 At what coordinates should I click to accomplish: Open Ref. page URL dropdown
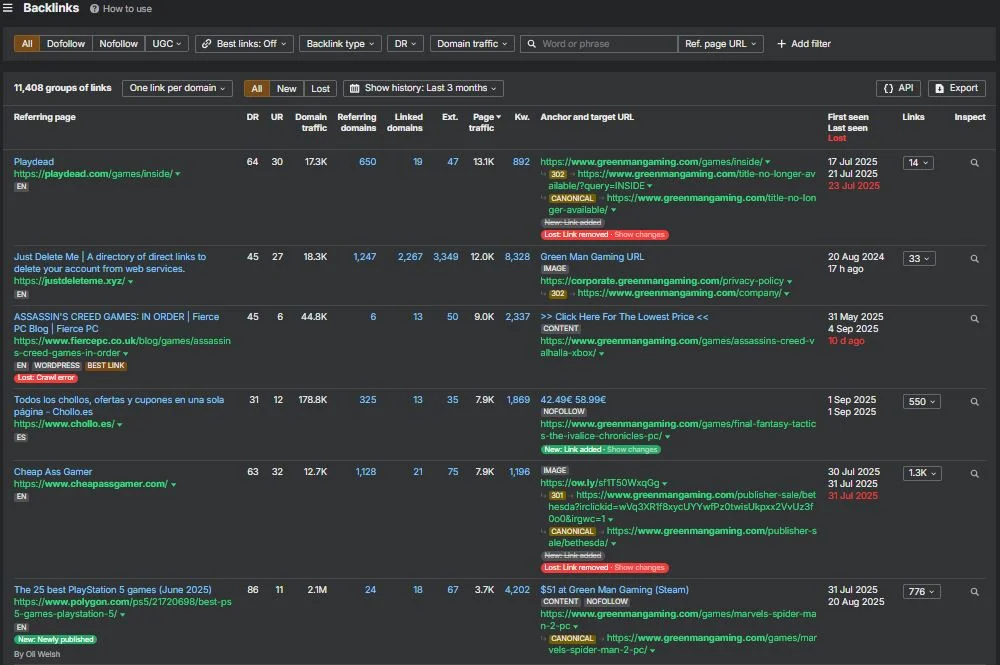(721, 43)
